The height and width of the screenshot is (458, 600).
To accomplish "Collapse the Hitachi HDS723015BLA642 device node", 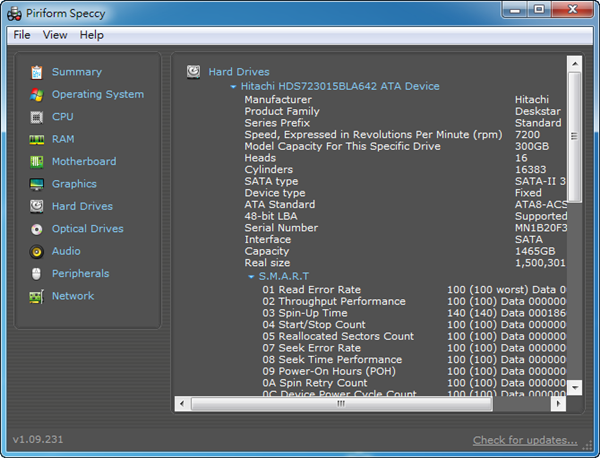I will (x=233, y=87).
